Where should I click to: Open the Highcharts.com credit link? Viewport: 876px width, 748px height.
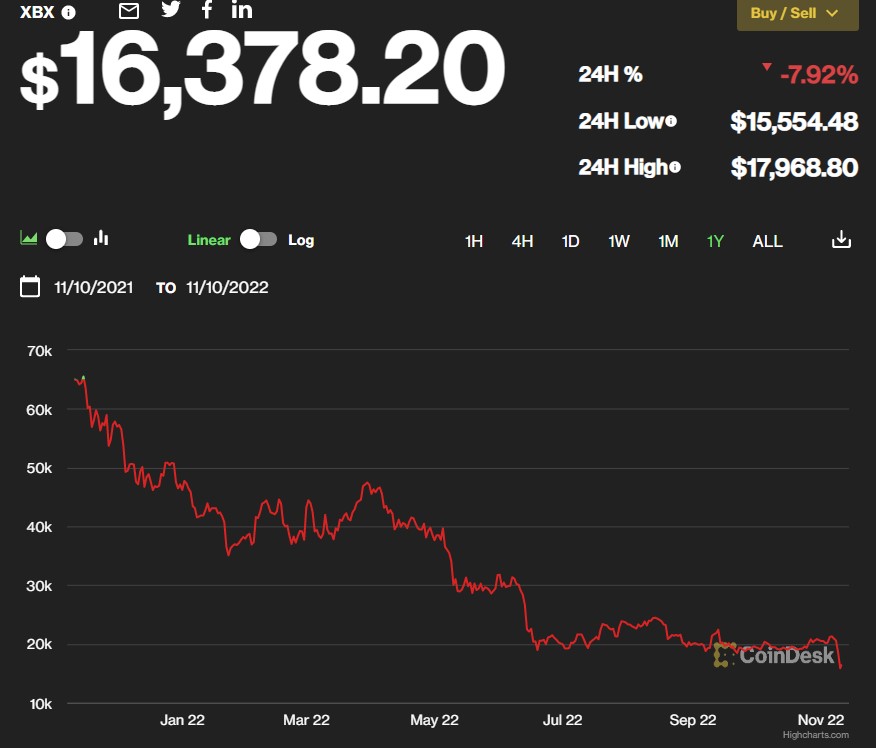(x=813, y=735)
